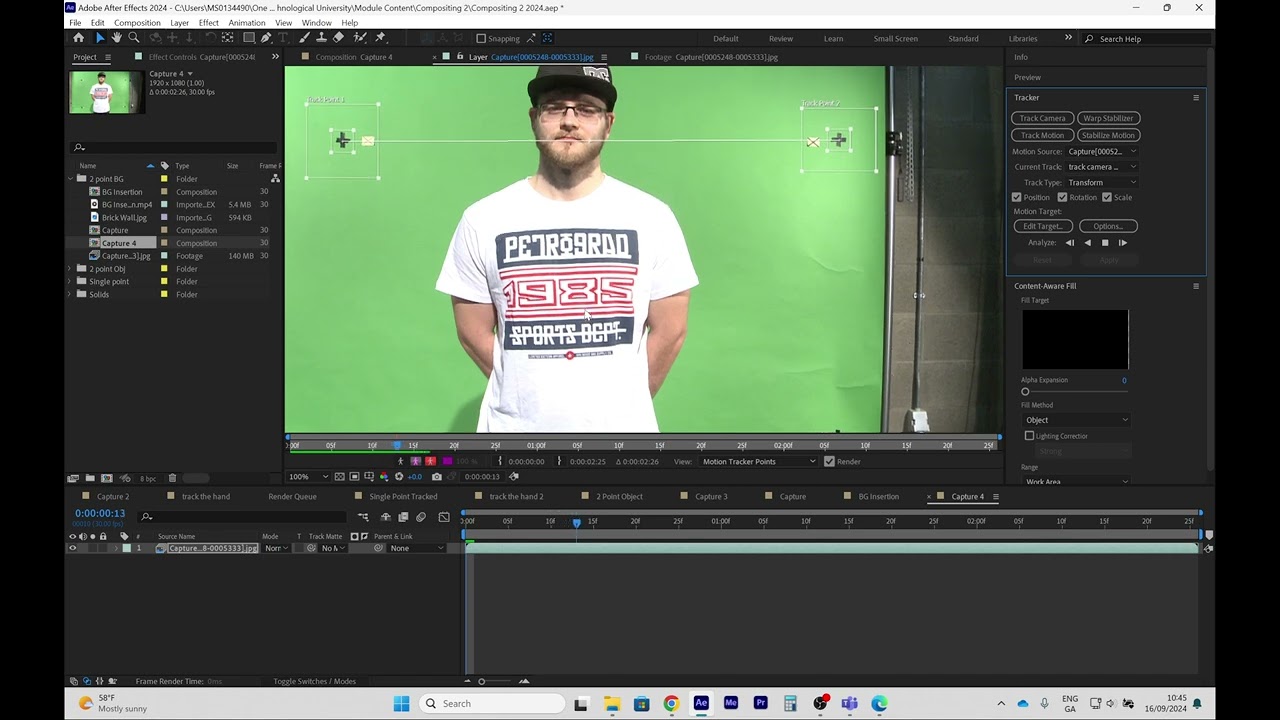Select the Selection arrow tool
Screen dimensions: 1280x720
coord(99,38)
